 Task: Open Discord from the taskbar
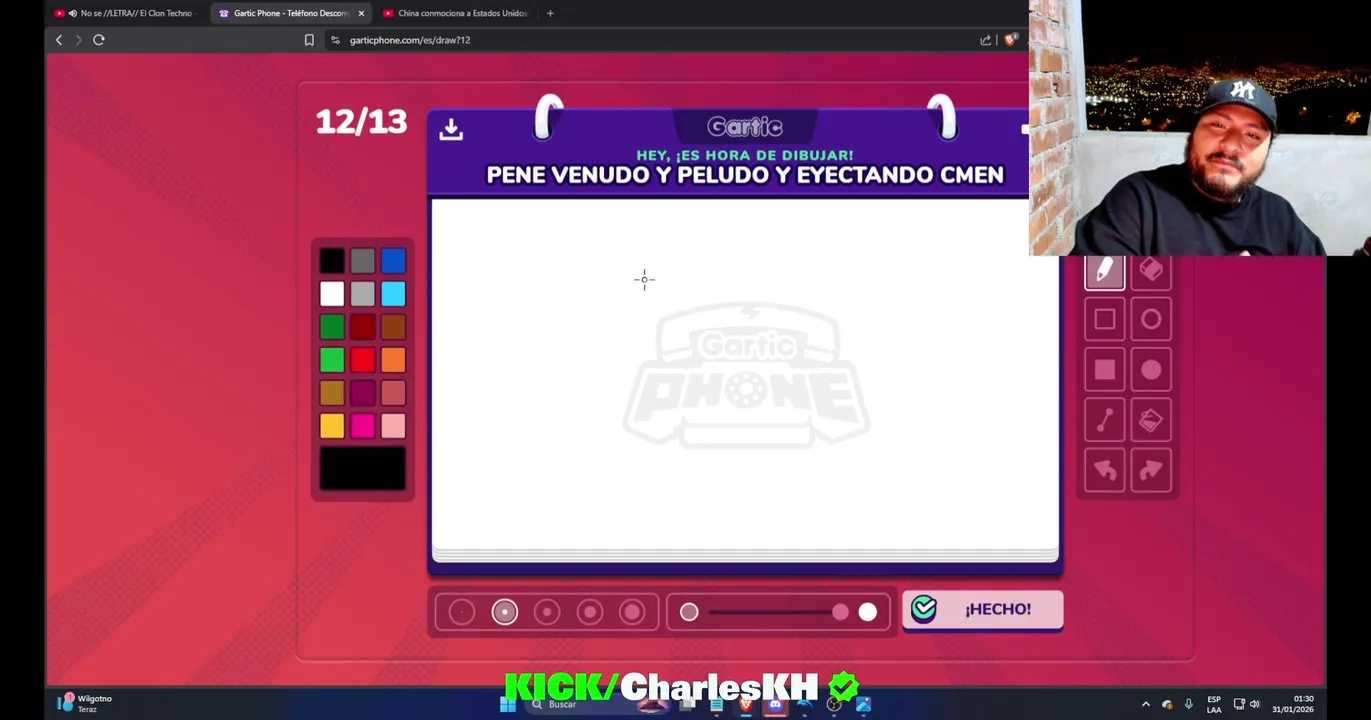tap(775, 704)
